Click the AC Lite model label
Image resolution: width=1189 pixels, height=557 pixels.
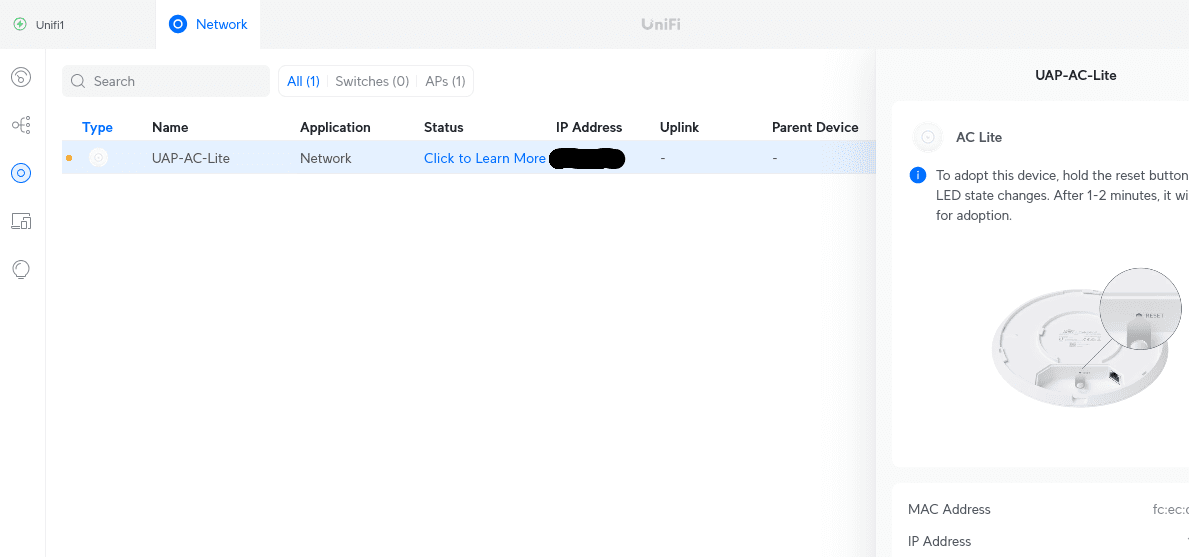979,137
